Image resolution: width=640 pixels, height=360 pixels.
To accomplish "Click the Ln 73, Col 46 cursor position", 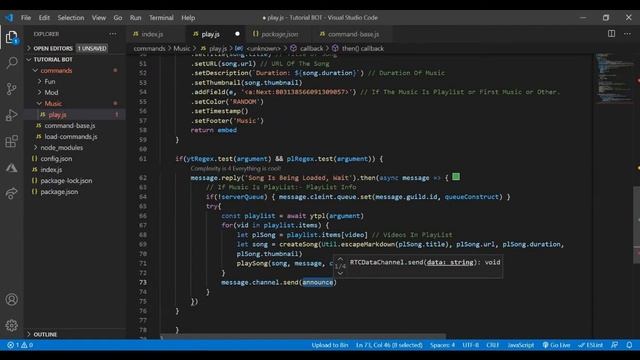I will (389, 345).
